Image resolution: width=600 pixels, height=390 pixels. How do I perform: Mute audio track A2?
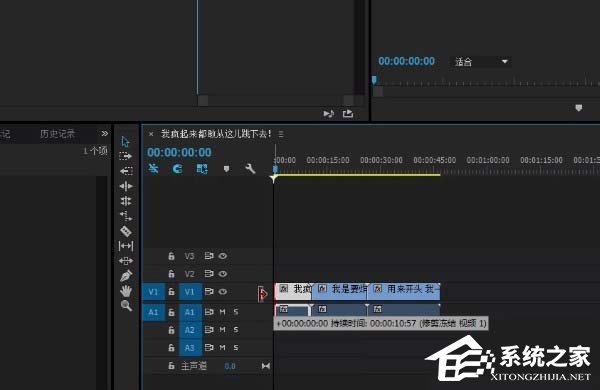point(223,330)
